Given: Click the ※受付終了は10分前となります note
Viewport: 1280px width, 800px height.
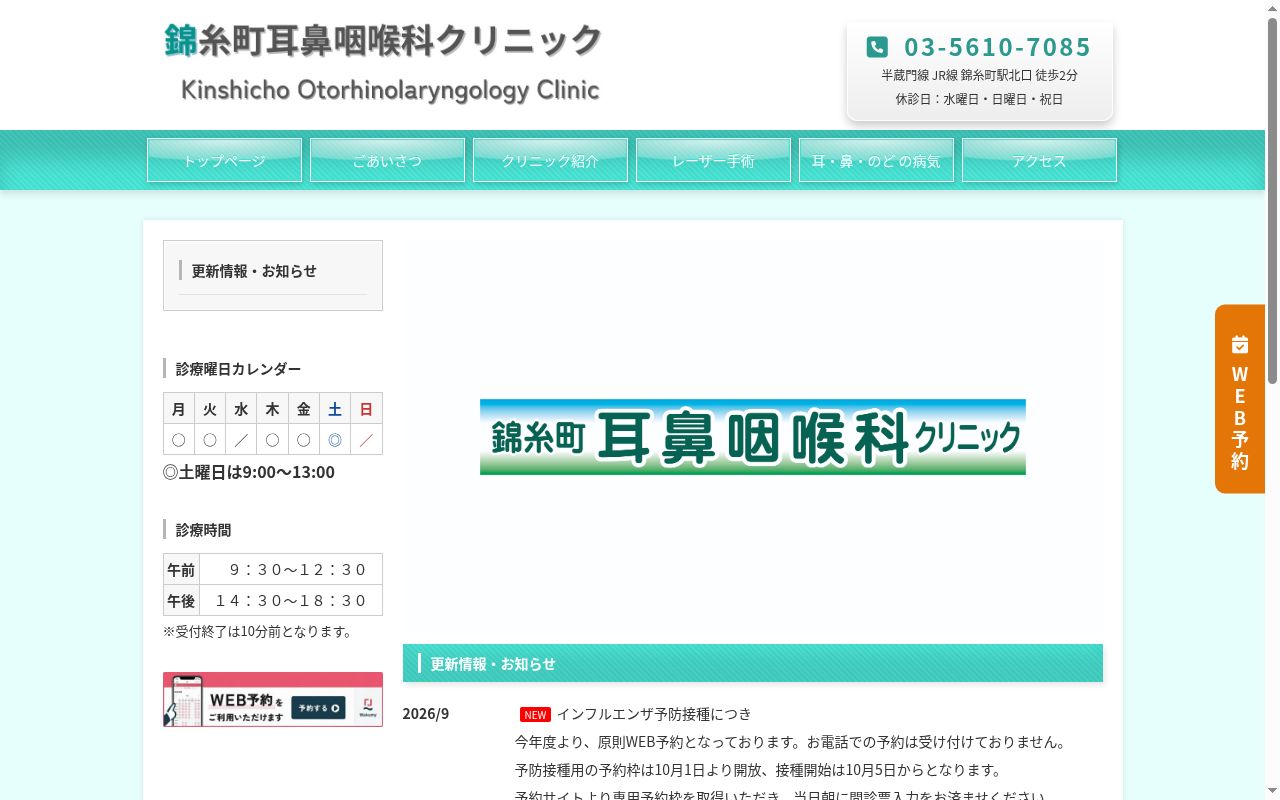Looking at the screenshot, I should [x=258, y=631].
